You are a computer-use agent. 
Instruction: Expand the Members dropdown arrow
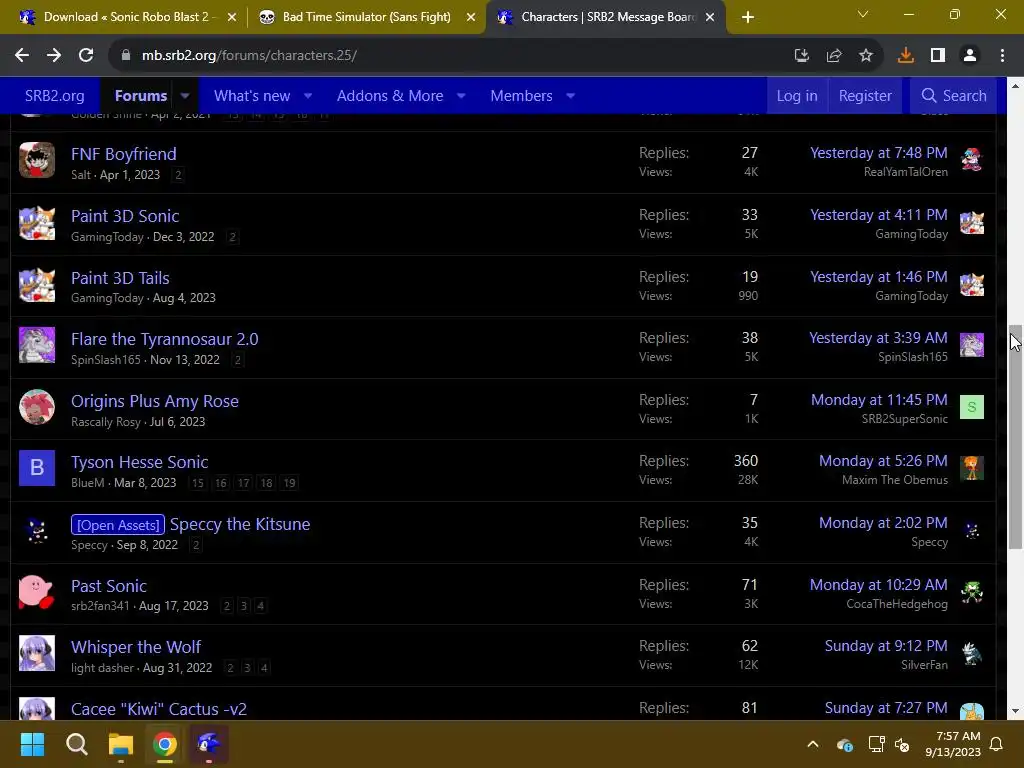pyautogui.click(x=570, y=96)
